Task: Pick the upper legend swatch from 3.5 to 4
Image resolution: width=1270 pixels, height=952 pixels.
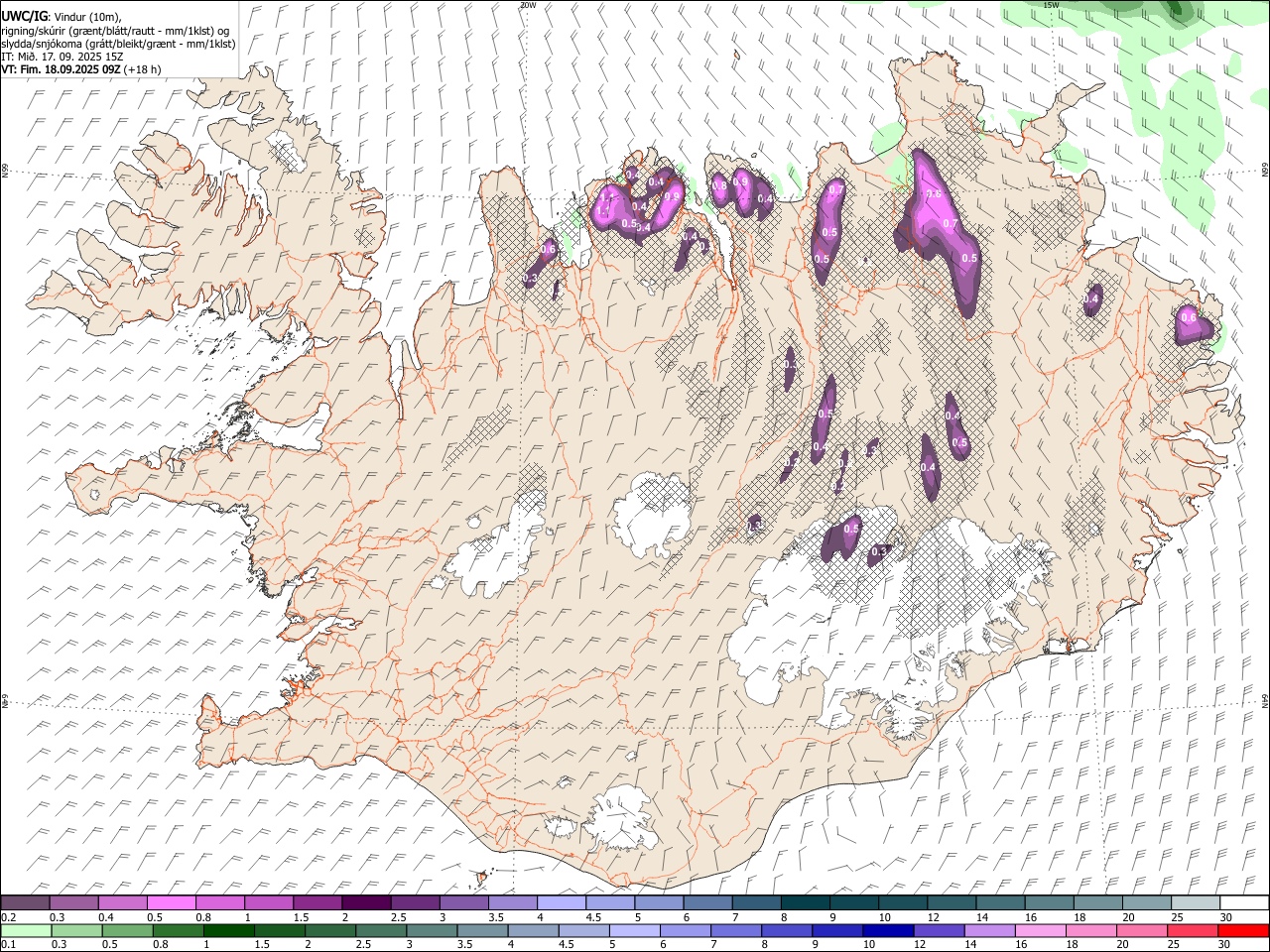Action: 512,903
